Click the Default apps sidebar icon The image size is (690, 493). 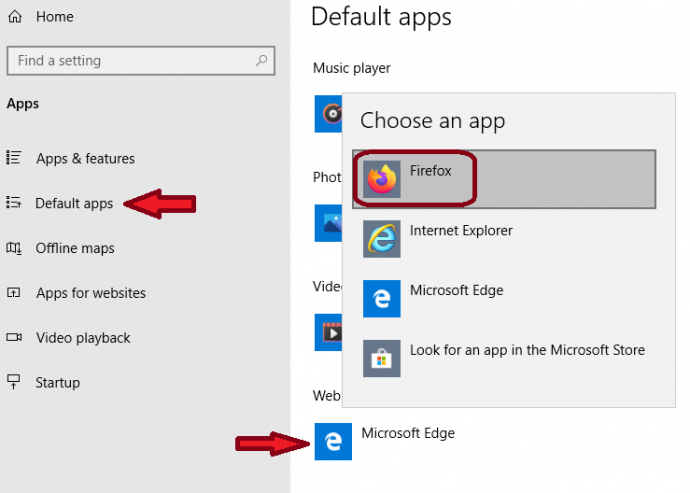[14, 202]
